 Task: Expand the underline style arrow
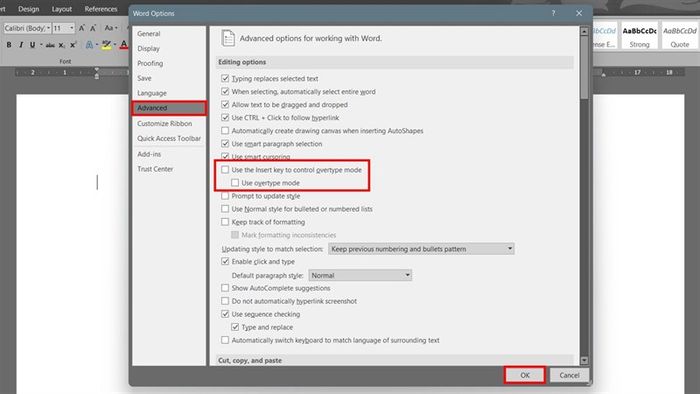41,45
